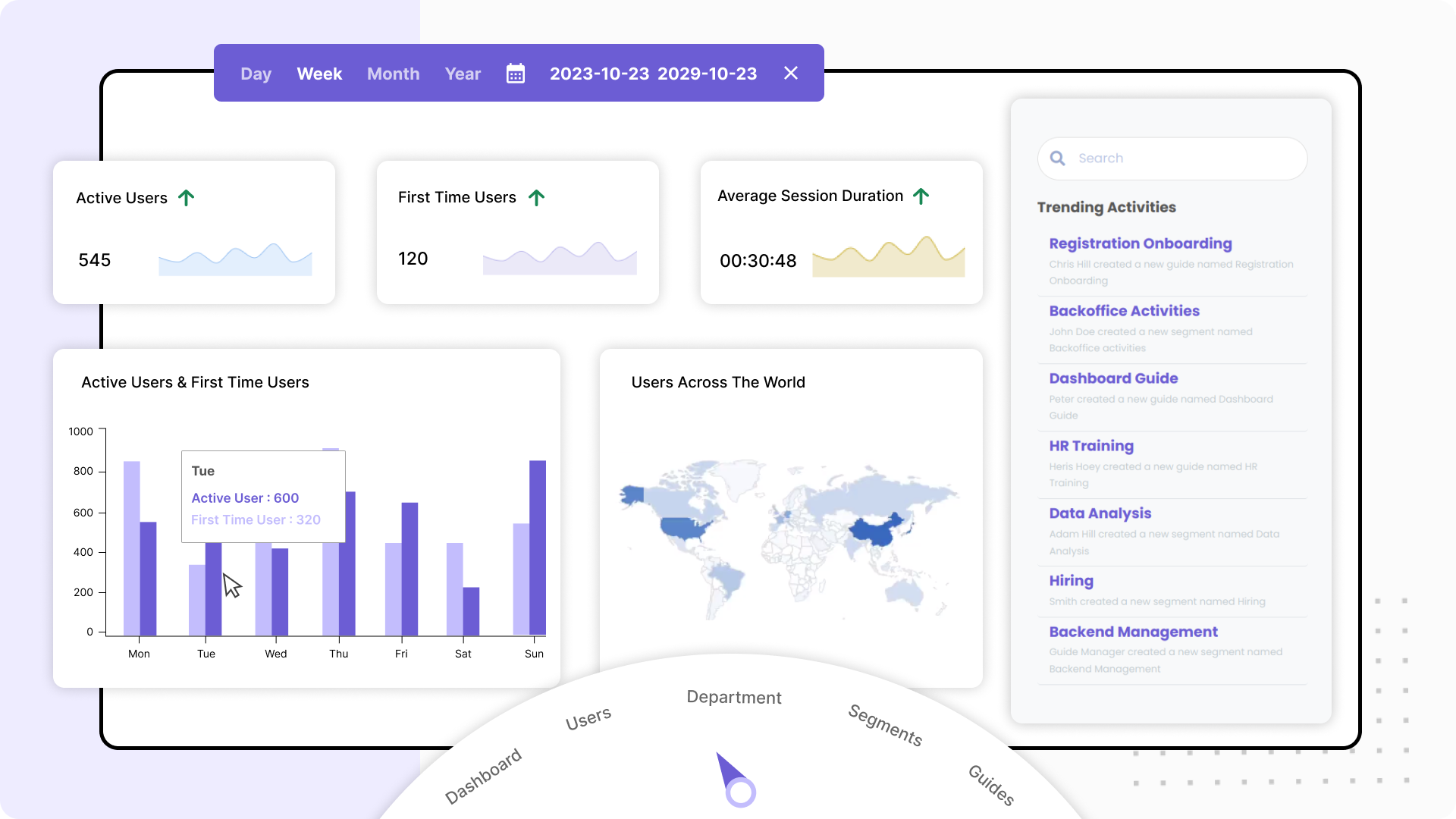Select the Year time range
The width and height of the screenshot is (1456, 819).
[463, 74]
